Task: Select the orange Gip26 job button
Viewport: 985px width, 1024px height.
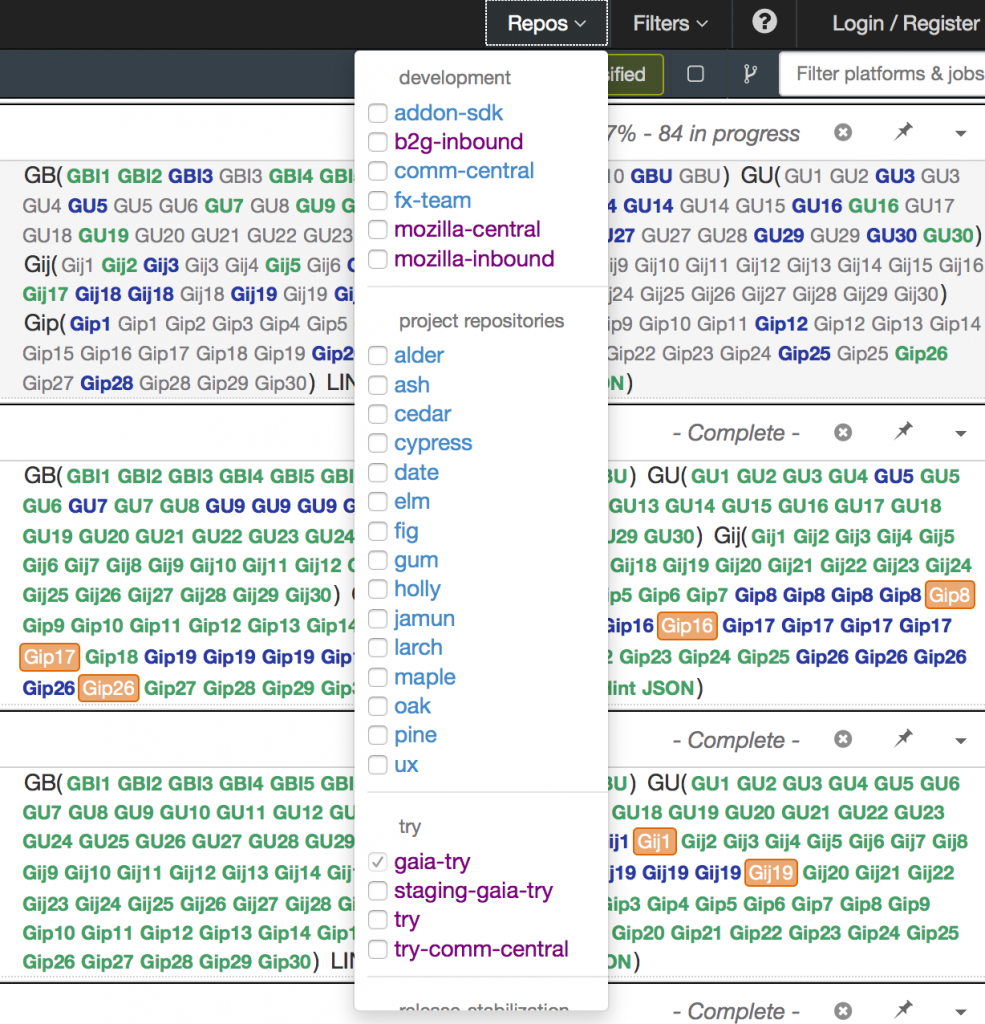Action: click(x=108, y=688)
